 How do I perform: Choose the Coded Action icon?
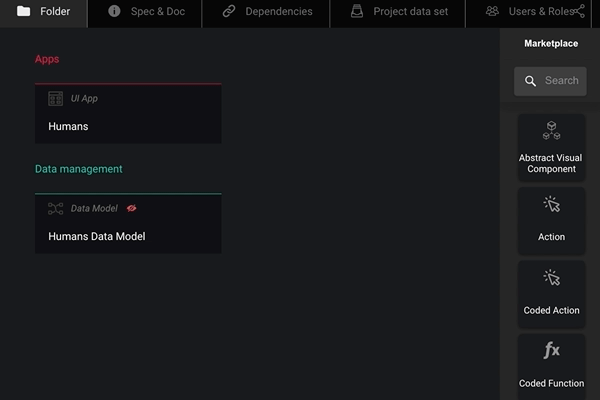(551, 279)
